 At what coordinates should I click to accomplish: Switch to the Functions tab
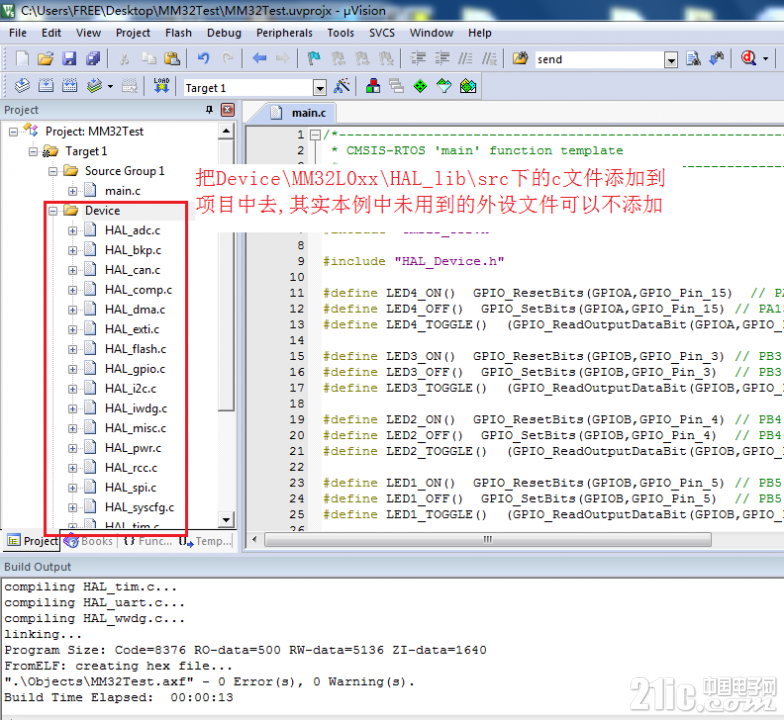pos(148,541)
